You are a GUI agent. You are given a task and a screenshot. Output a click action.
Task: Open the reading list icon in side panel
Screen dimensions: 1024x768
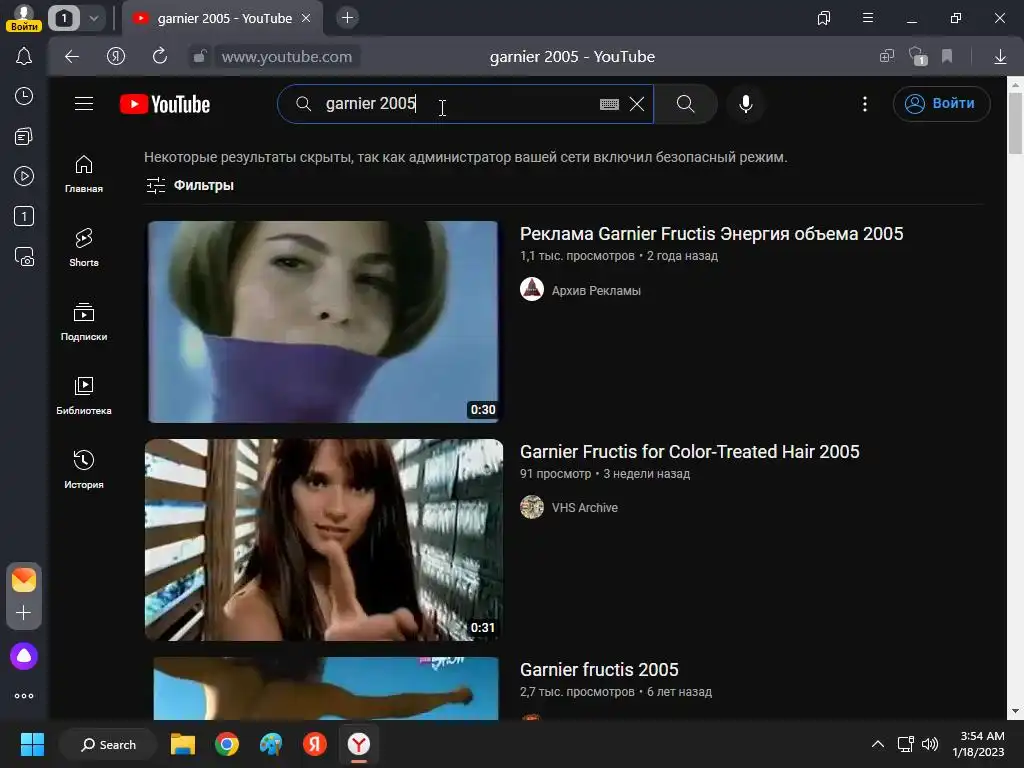24,136
